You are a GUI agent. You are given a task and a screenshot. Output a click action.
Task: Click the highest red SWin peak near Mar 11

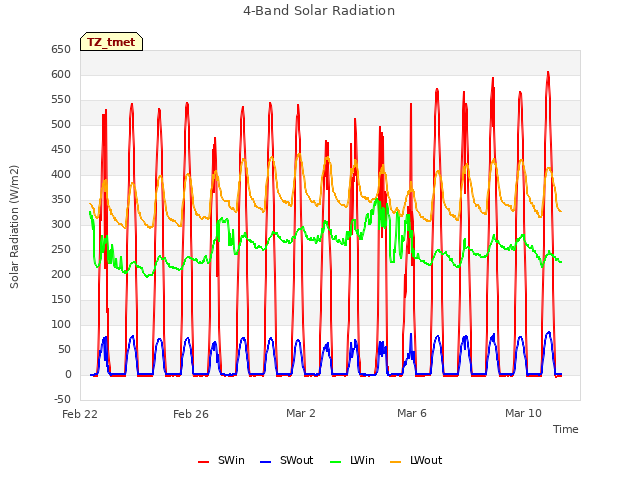pyautogui.click(x=548, y=73)
